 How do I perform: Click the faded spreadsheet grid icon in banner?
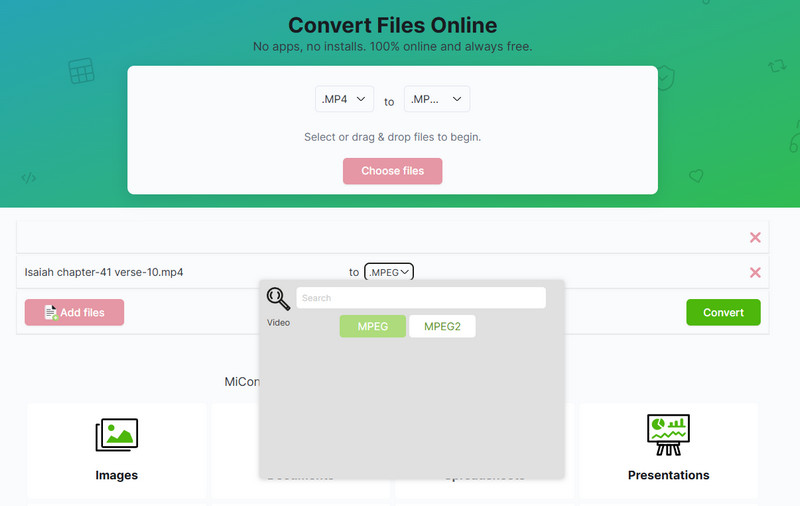coord(80,71)
